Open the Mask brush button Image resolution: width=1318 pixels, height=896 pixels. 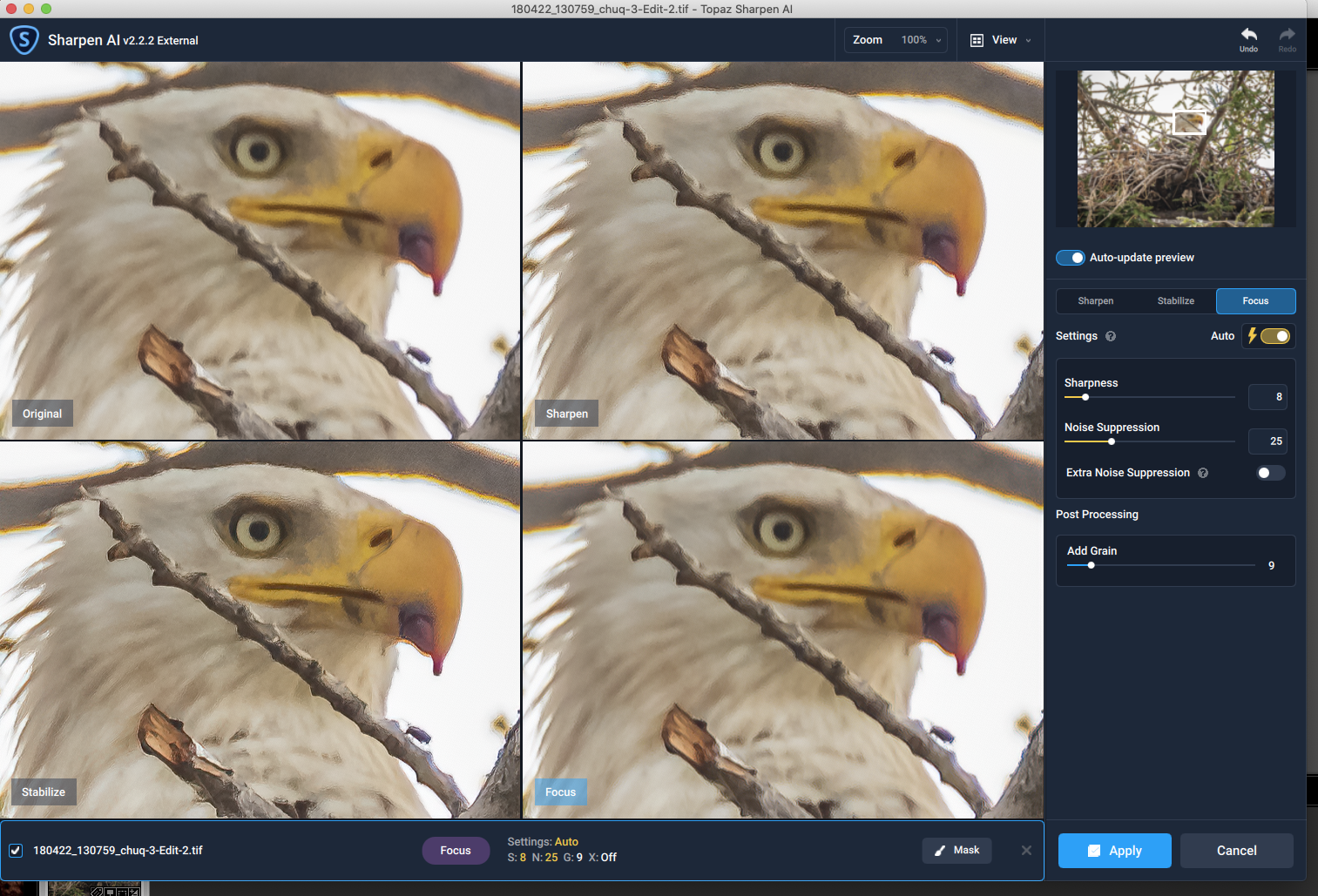click(x=957, y=850)
